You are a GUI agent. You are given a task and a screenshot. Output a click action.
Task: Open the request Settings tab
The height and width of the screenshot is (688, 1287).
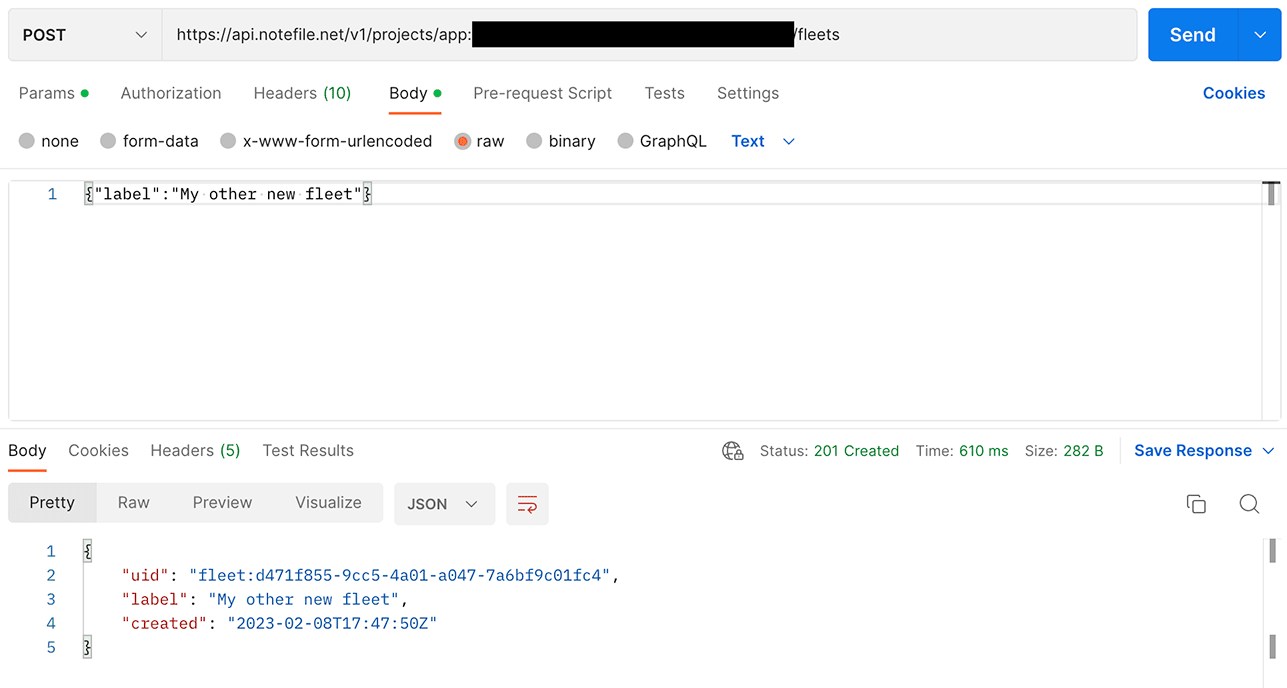pos(747,93)
